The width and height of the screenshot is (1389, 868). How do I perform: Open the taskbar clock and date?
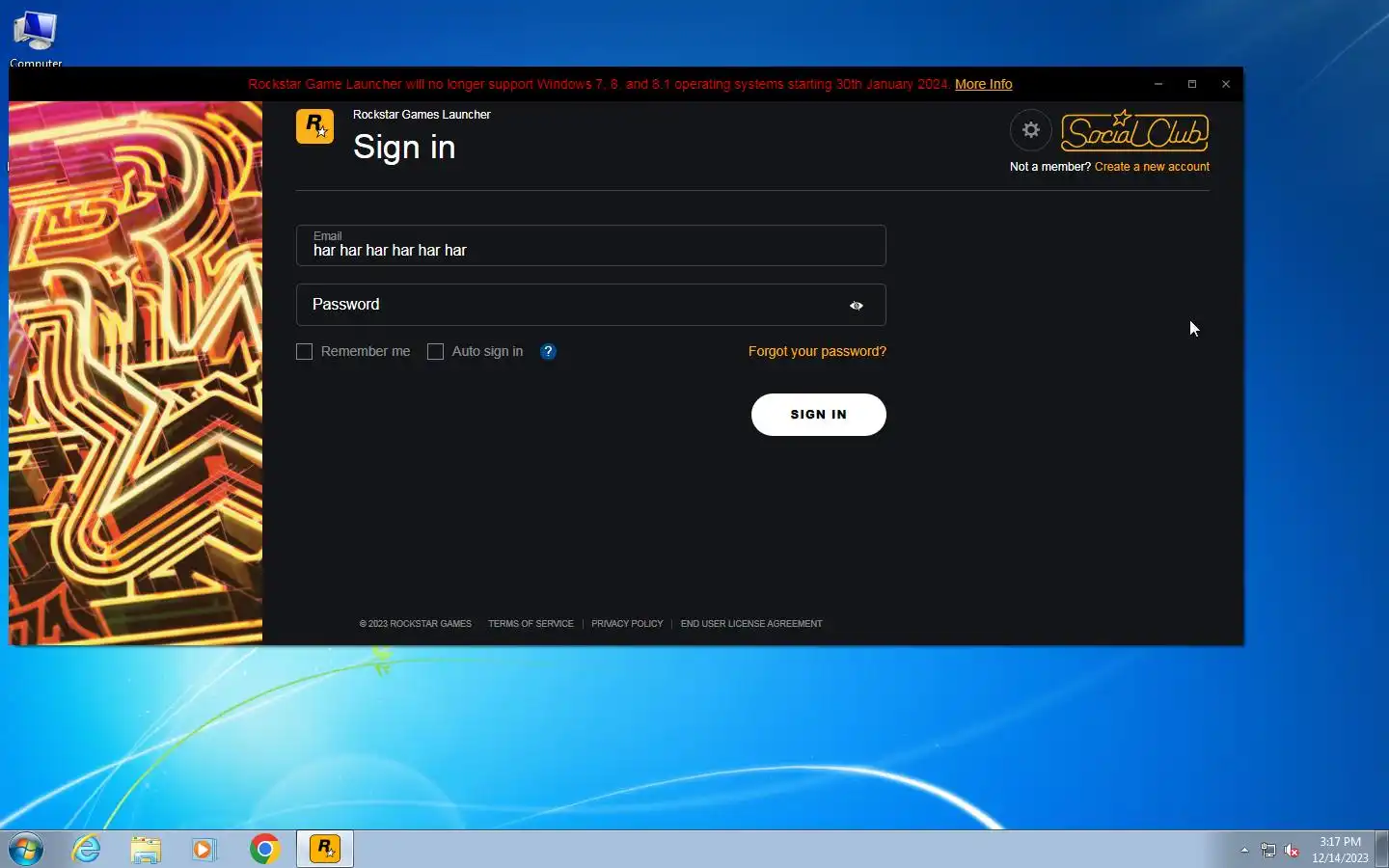click(1340, 850)
